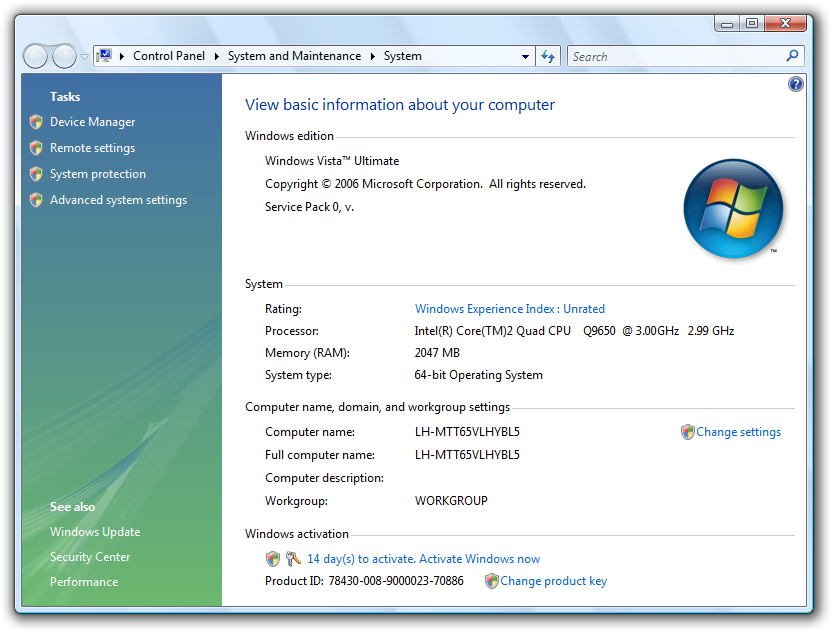This screenshot has width=832, height=632.
Task: Click the blue Help question mark icon
Action: click(x=795, y=84)
